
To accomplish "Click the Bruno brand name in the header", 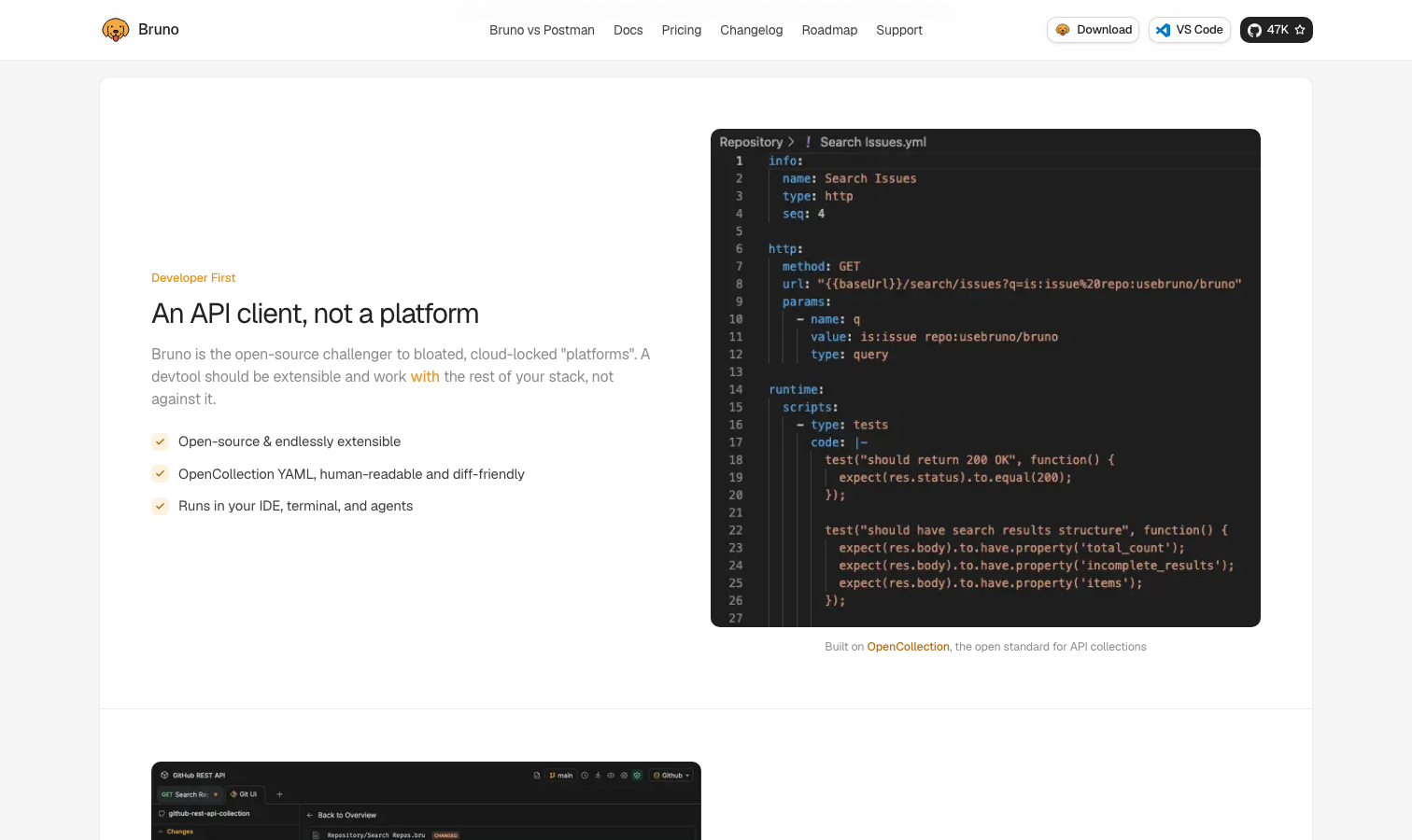I will (x=159, y=30).
